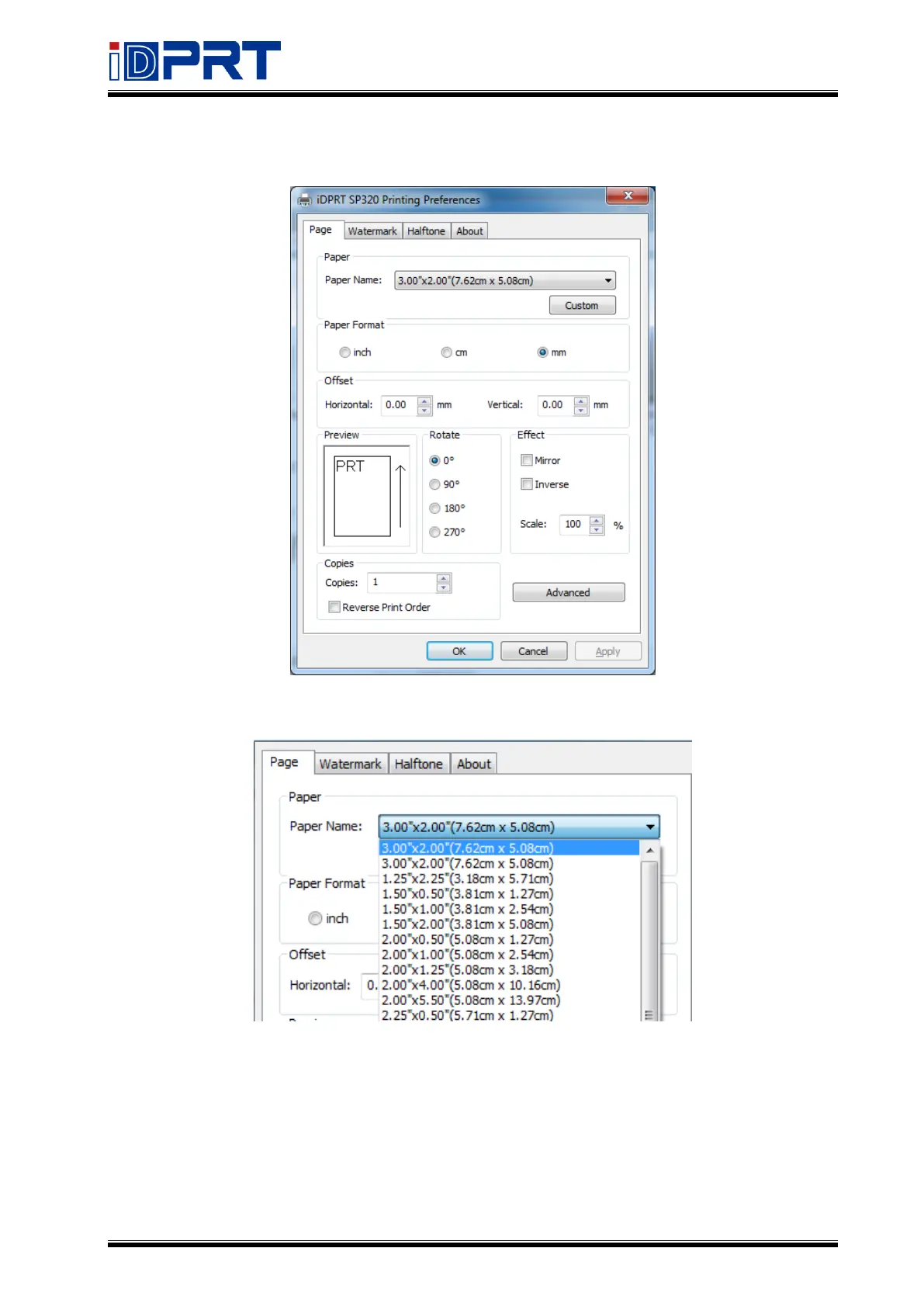Open About tab in lower enlarged view
Screen dimensions: 924x1307
[474, 764]
